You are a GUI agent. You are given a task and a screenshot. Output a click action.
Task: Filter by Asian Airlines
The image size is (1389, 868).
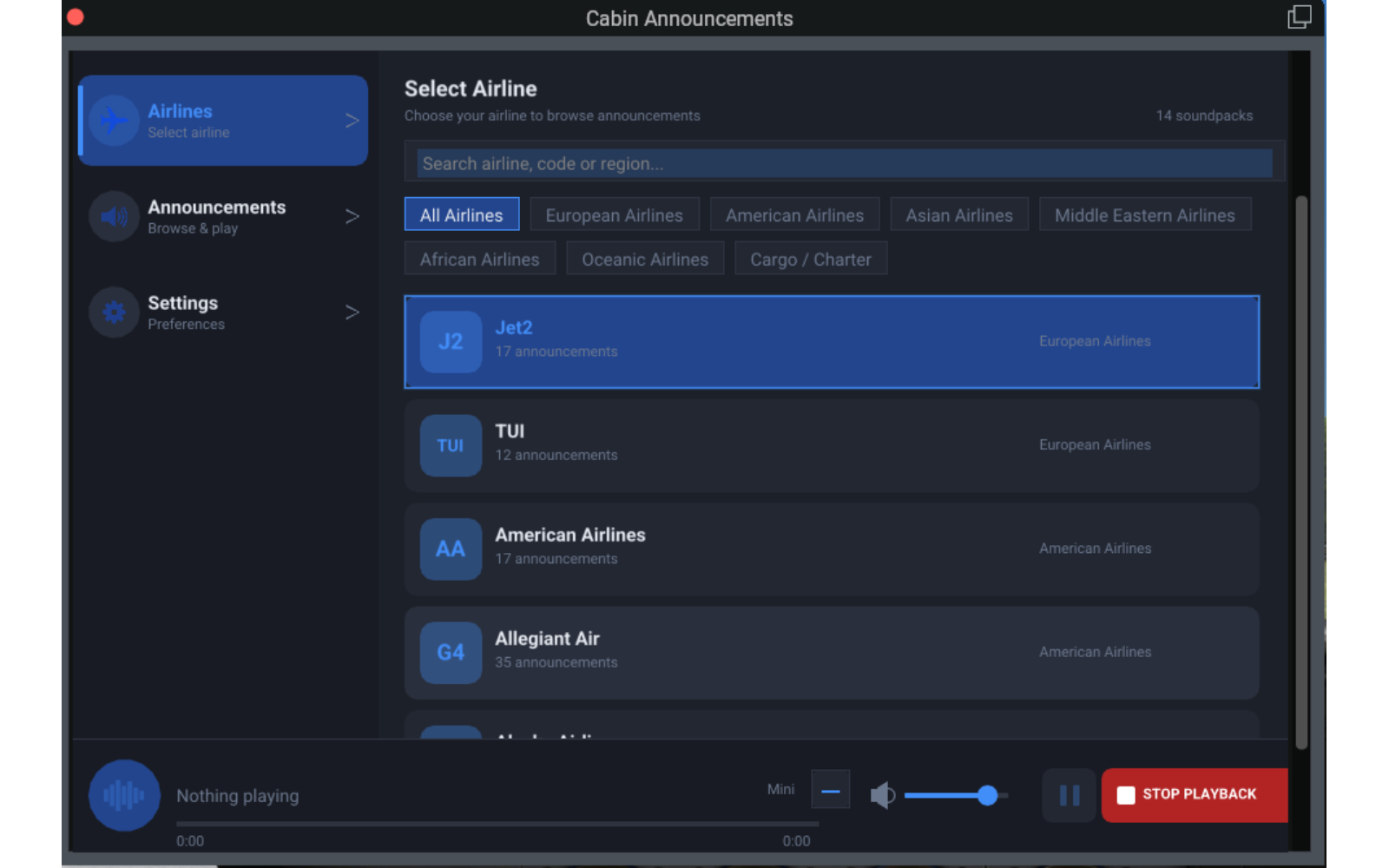pos(959,214)
